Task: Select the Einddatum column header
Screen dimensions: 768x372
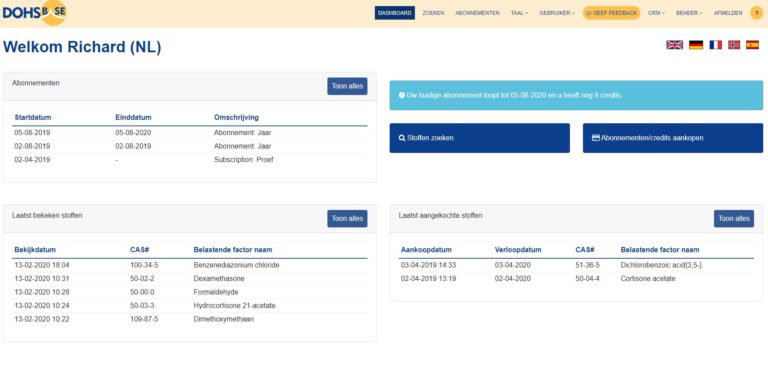Action: (x=133, y=117)
